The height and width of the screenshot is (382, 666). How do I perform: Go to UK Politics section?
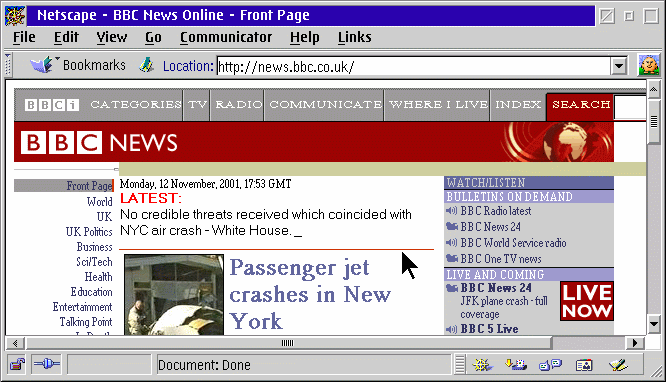point(89,232)
